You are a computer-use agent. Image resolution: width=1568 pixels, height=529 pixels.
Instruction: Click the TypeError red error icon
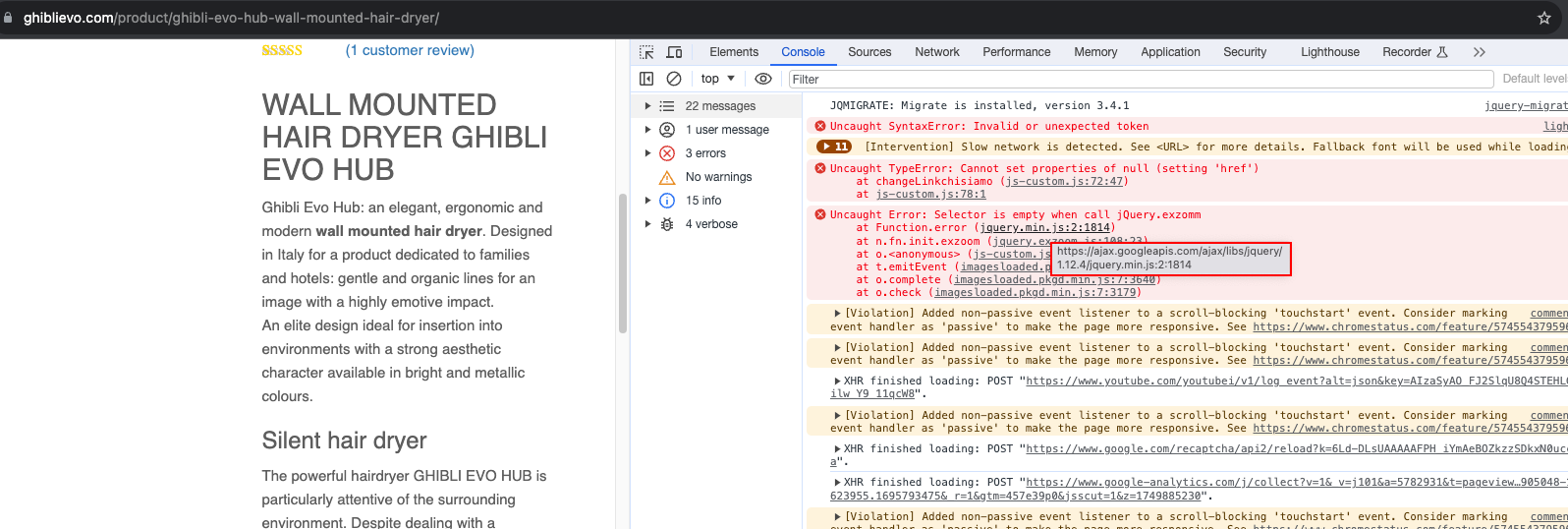(x=820, y=168)
